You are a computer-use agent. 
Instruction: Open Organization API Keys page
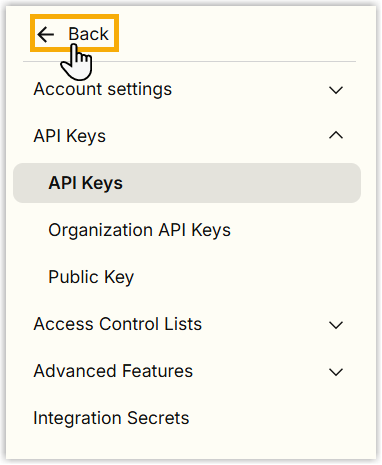click(x=139, y=230)
